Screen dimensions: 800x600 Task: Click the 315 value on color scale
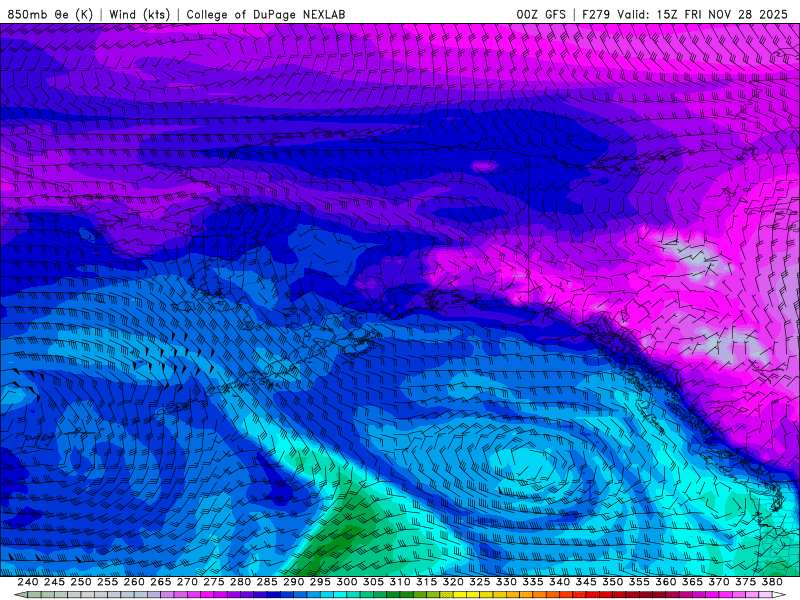[x=426, y=582]
